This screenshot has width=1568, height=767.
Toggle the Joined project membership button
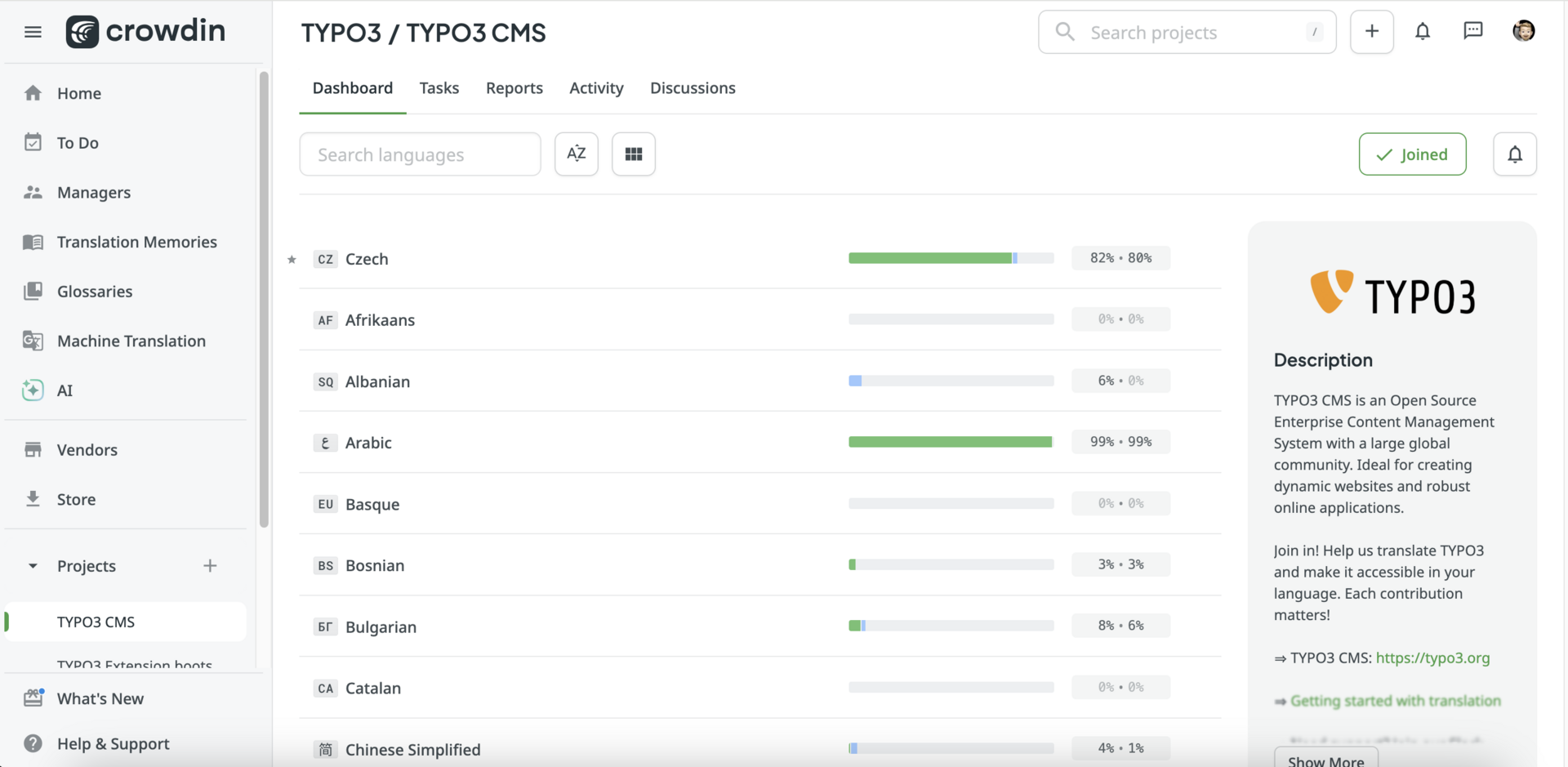(x=1412, y=154)
